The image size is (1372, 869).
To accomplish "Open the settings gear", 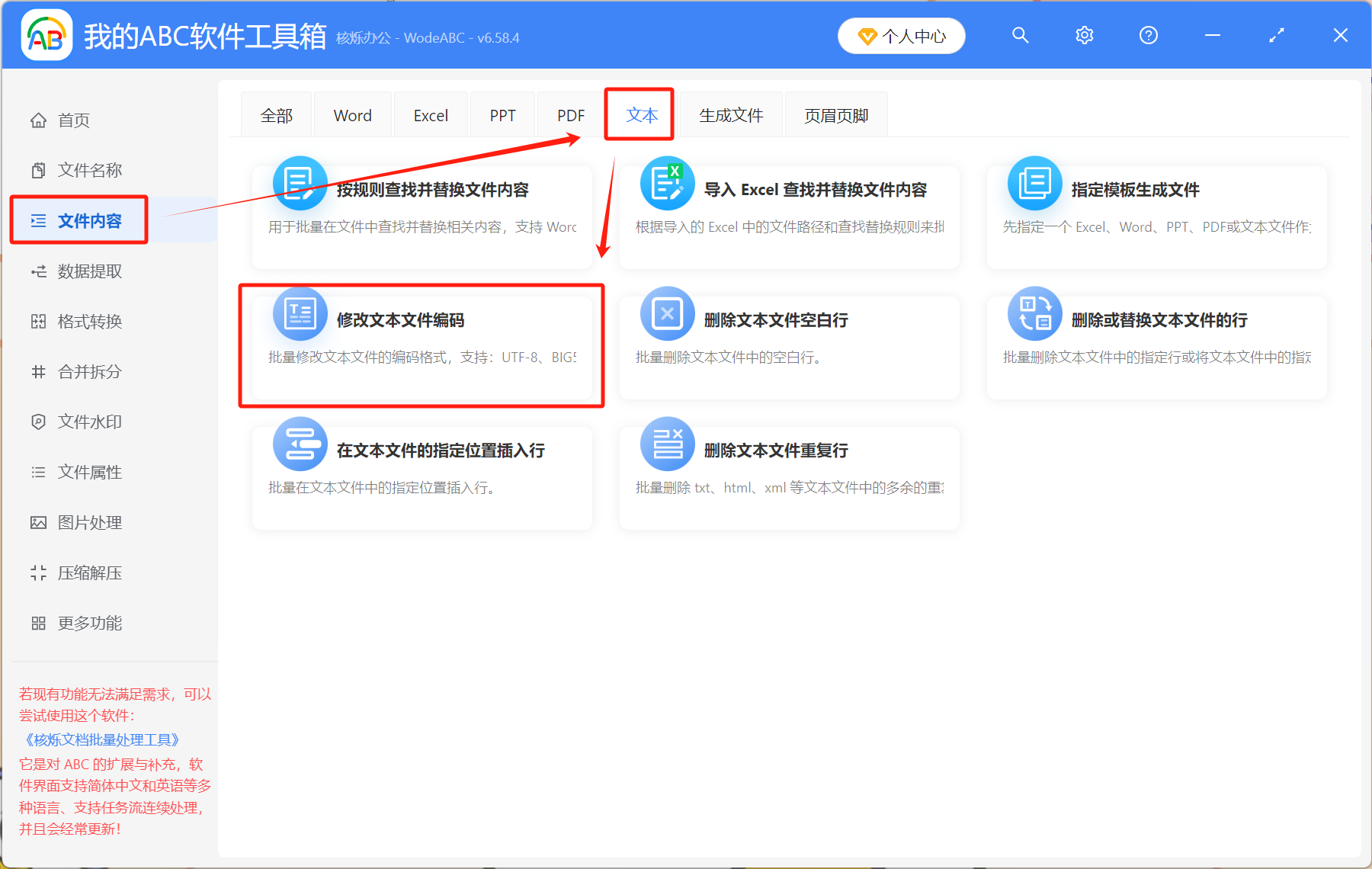I will tap(1084, 35).
